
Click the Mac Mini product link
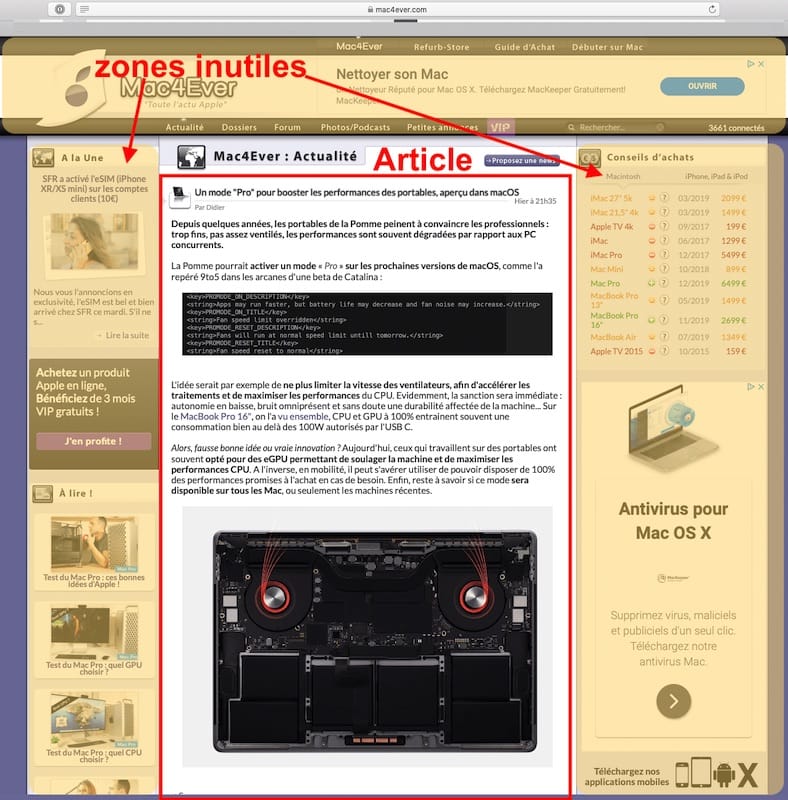coord(606,269)
